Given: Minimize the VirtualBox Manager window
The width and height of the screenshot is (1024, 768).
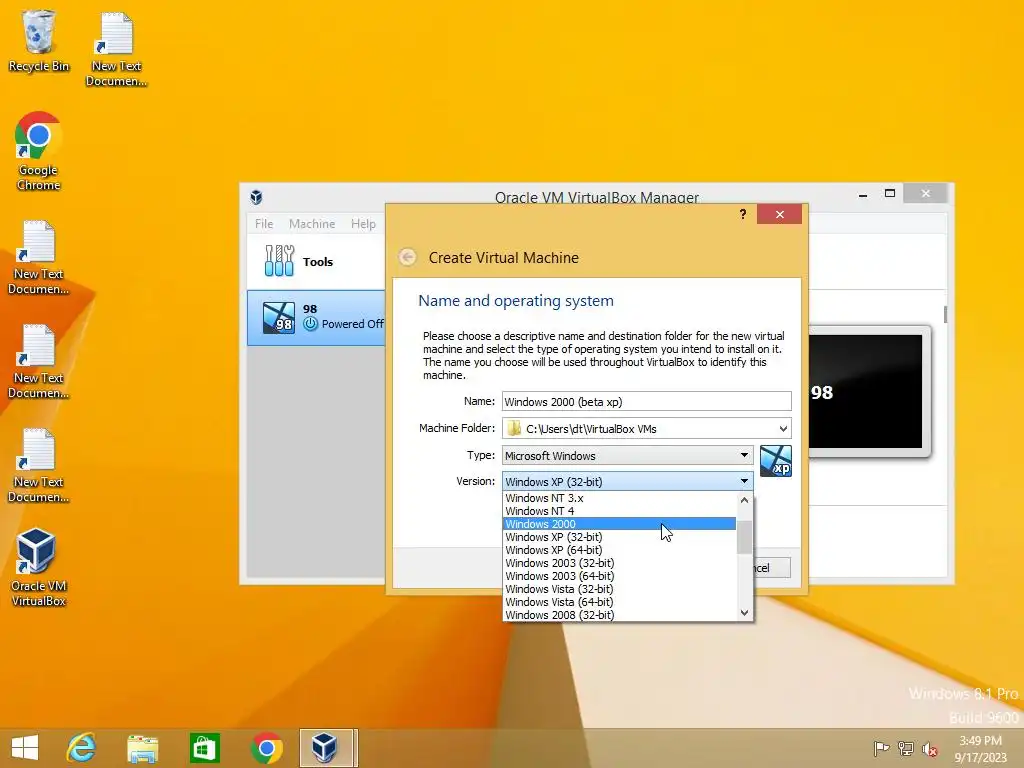Looking at the screenshot, I should [863, 194].
